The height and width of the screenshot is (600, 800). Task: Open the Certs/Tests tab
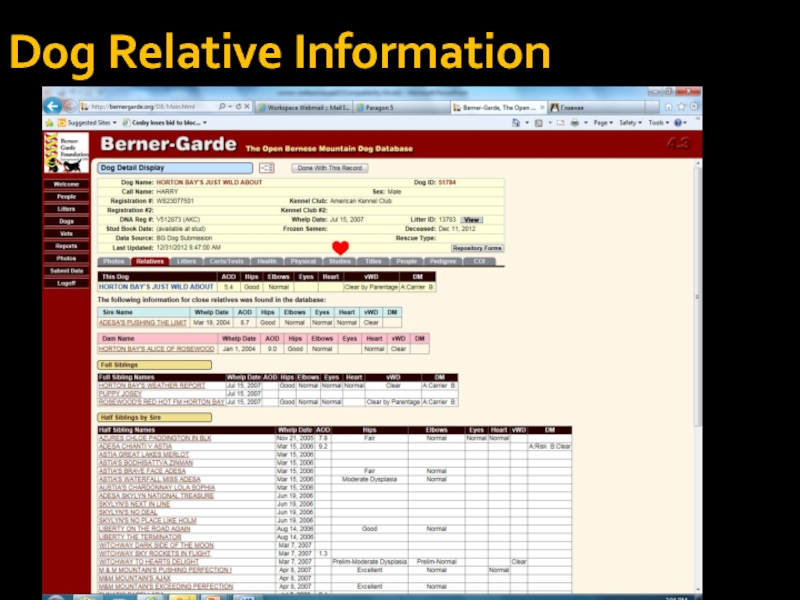click(227, 261)
